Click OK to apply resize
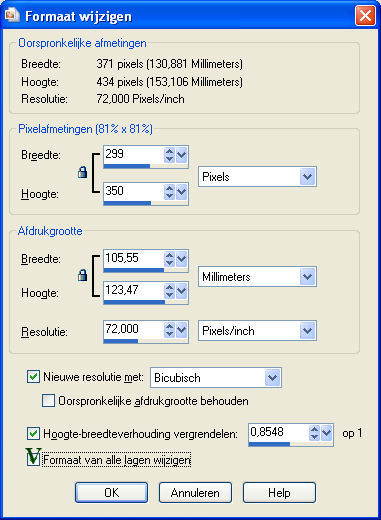The height and width of the screenshot is (520, 381). pyautogui.click(x=111, y=492)
